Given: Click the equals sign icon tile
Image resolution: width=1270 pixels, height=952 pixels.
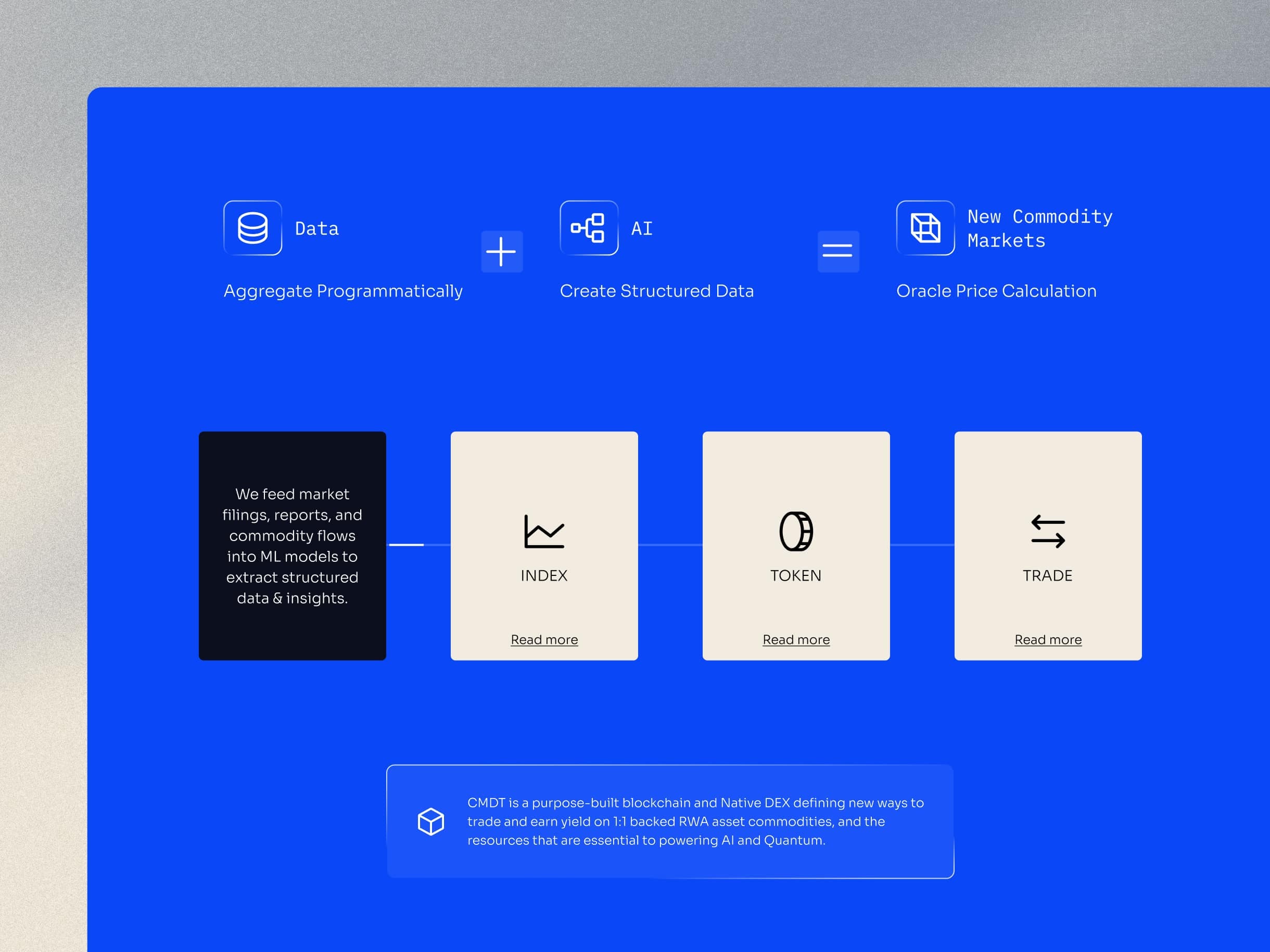Looking at the screenshot, I should (x=838, y=251).
